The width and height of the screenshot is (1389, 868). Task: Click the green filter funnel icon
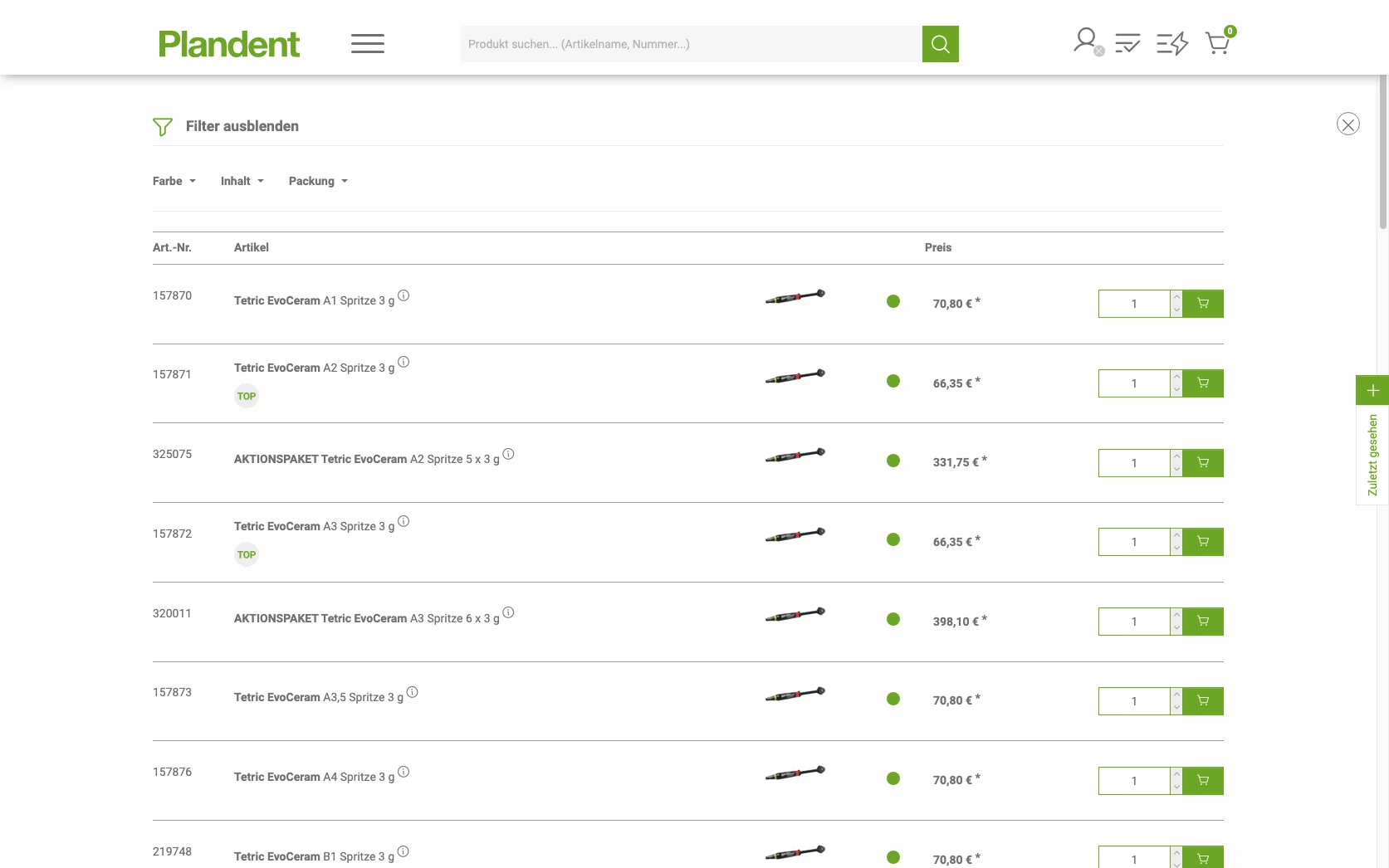click(163, 126)
